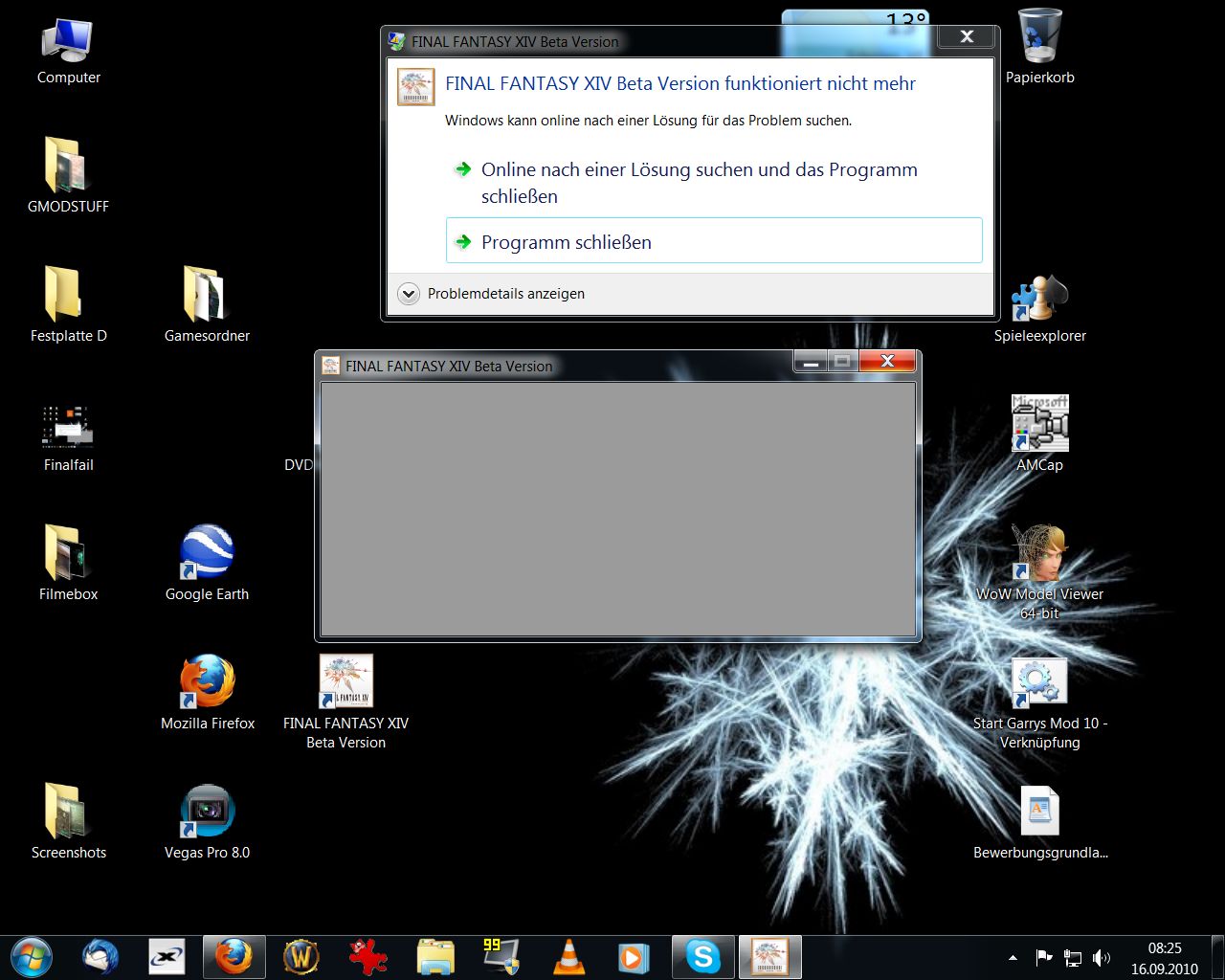The width and height of the screenshot is (1225, 980).
Task: Open the Screenshots folder
Action: pos(68,821)
